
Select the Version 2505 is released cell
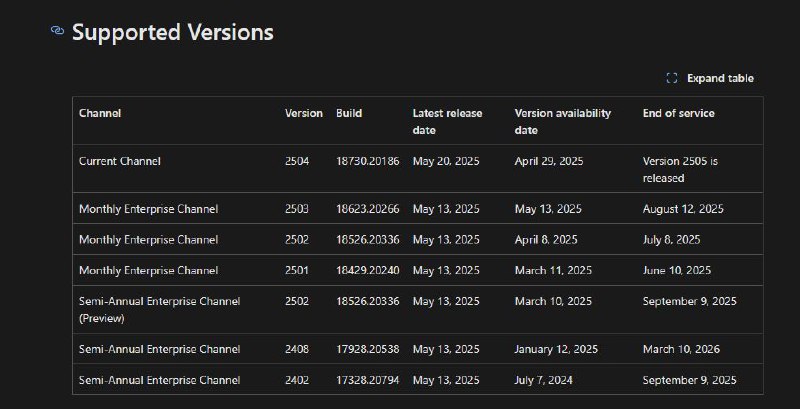(680, 169)
